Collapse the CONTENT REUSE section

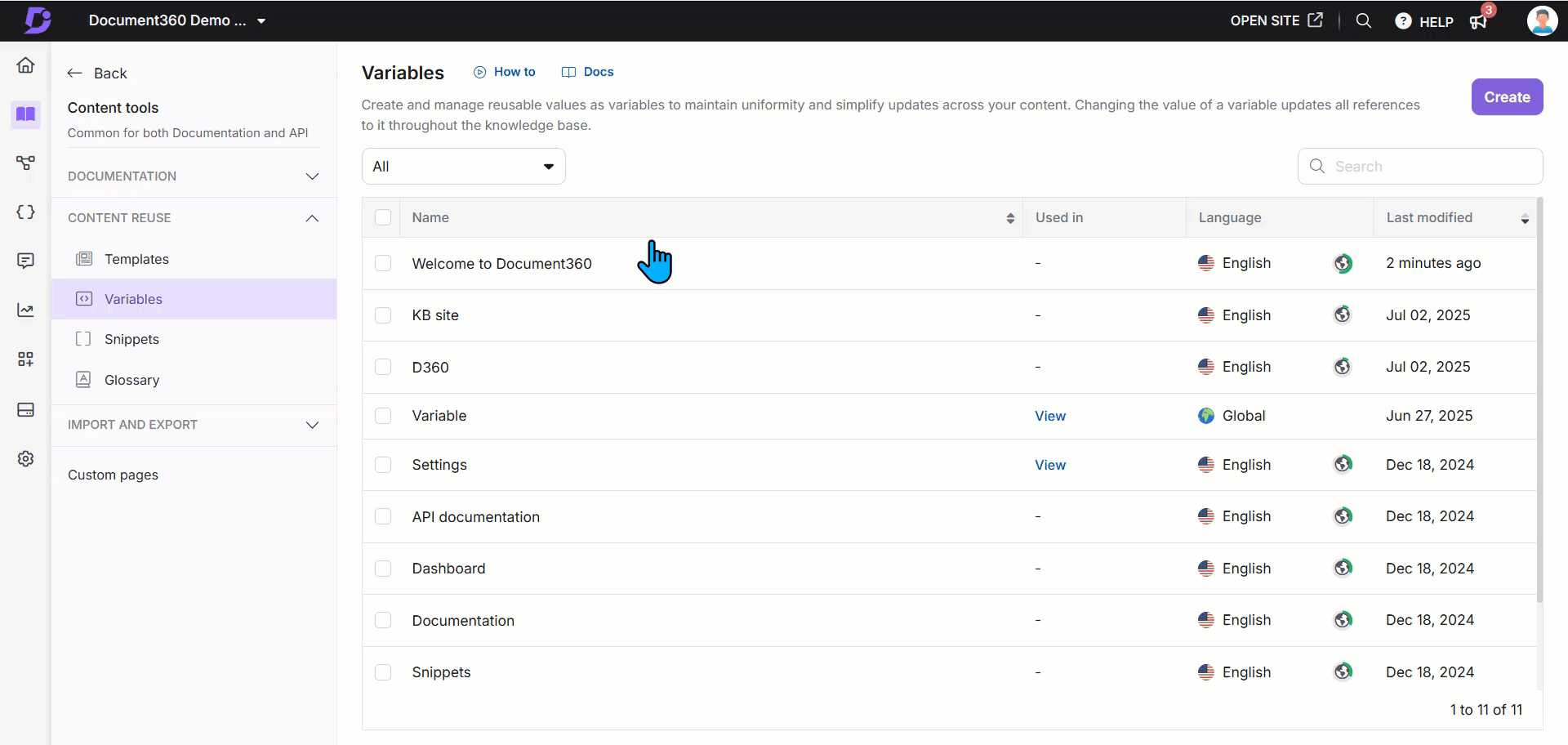194,218
